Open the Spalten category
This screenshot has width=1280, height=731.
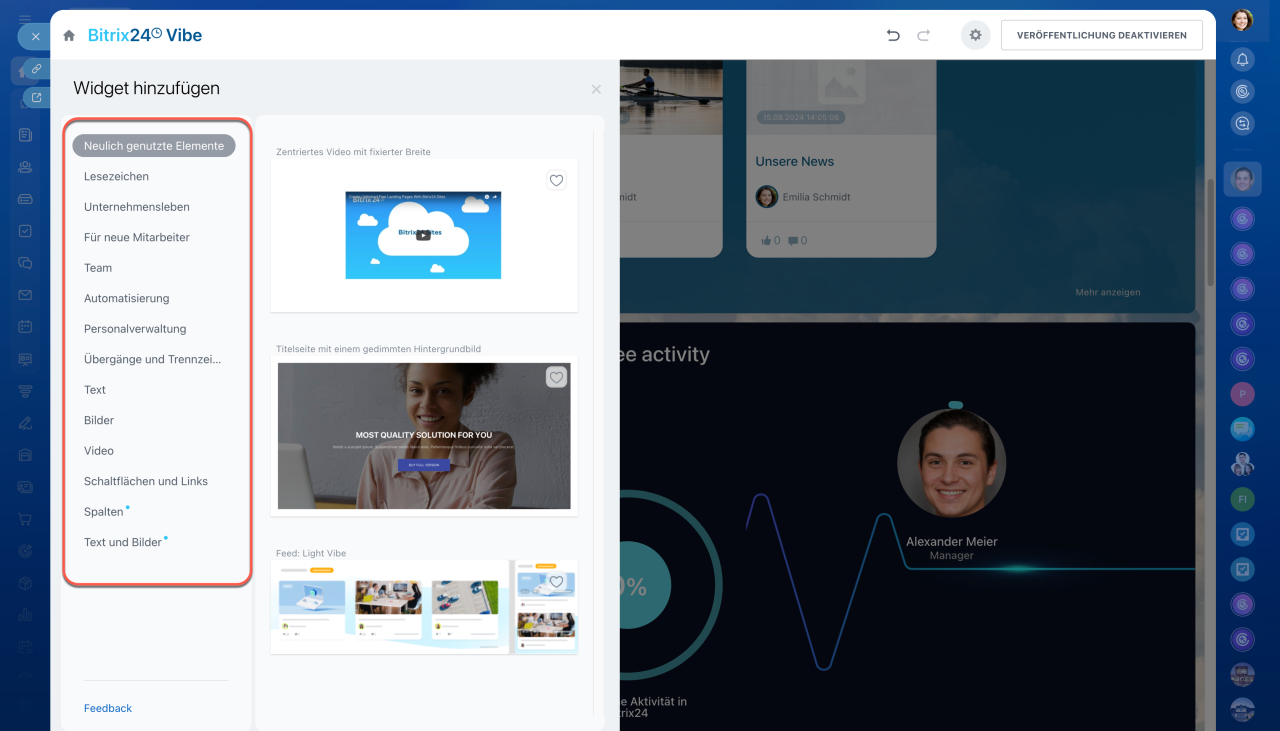coord(104,512)
